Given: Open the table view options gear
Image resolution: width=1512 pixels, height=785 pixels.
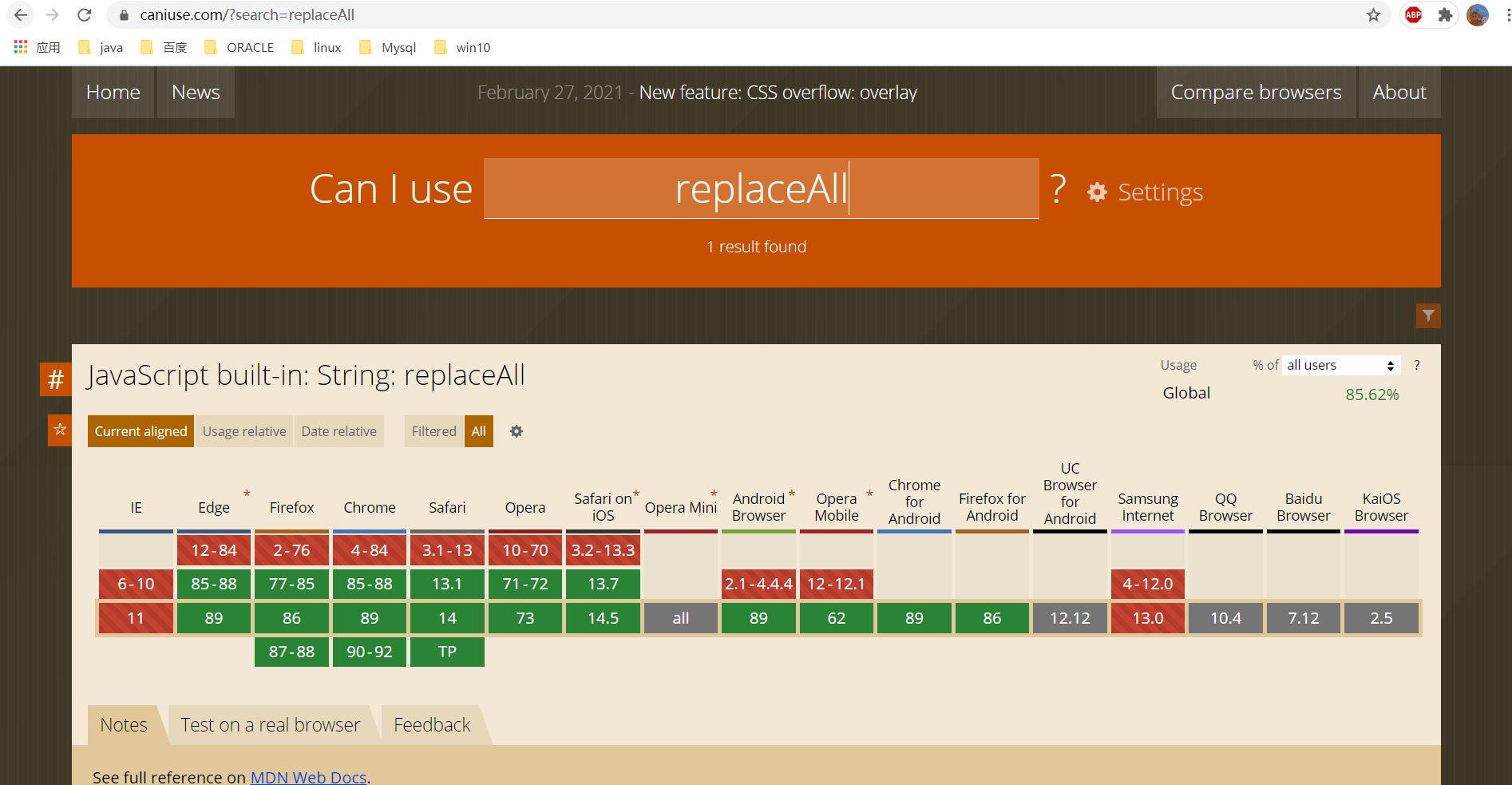Looking at the screenshot, I should tap(517, 431).
